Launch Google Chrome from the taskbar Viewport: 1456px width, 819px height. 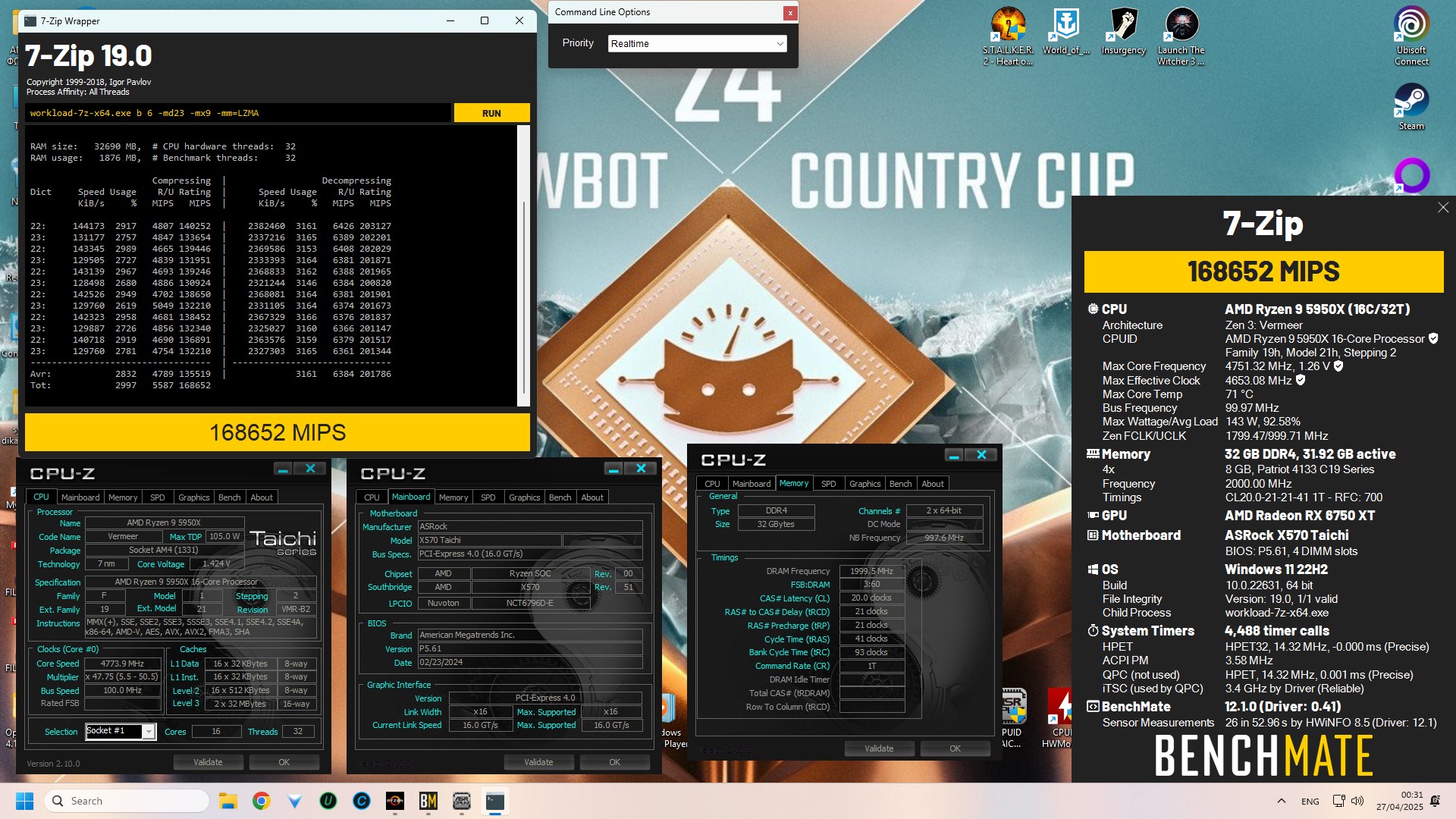coord(262,801)
